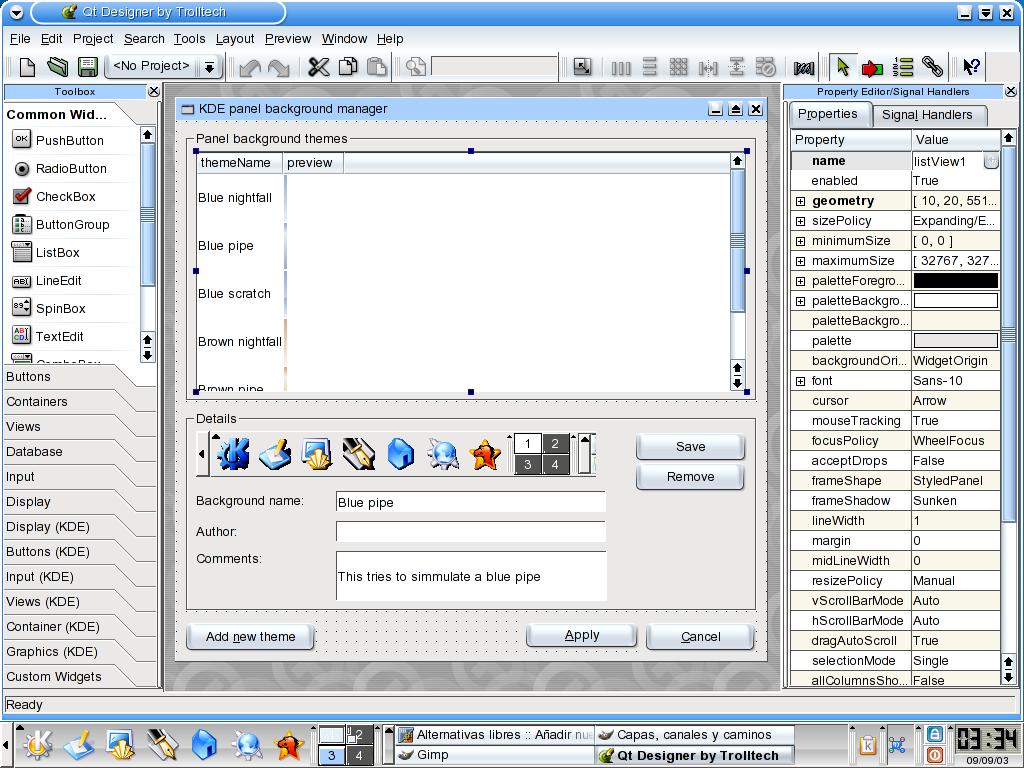Click the Apply button

click(x=581, y=635)
